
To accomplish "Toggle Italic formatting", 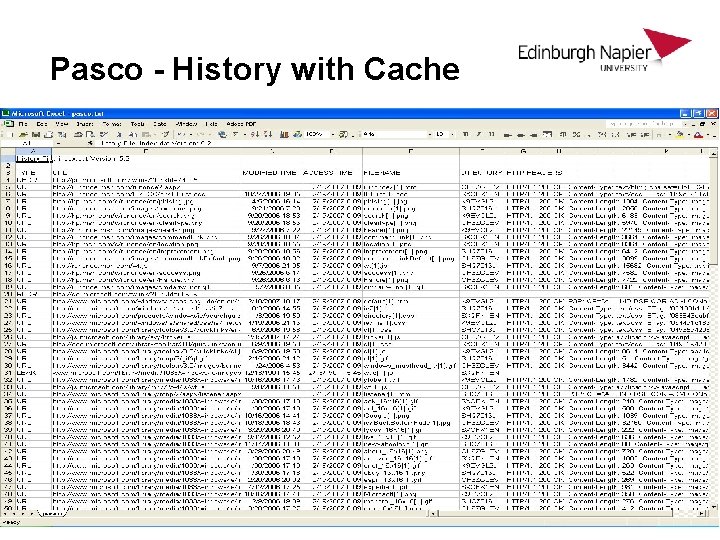I will (478, 135).
